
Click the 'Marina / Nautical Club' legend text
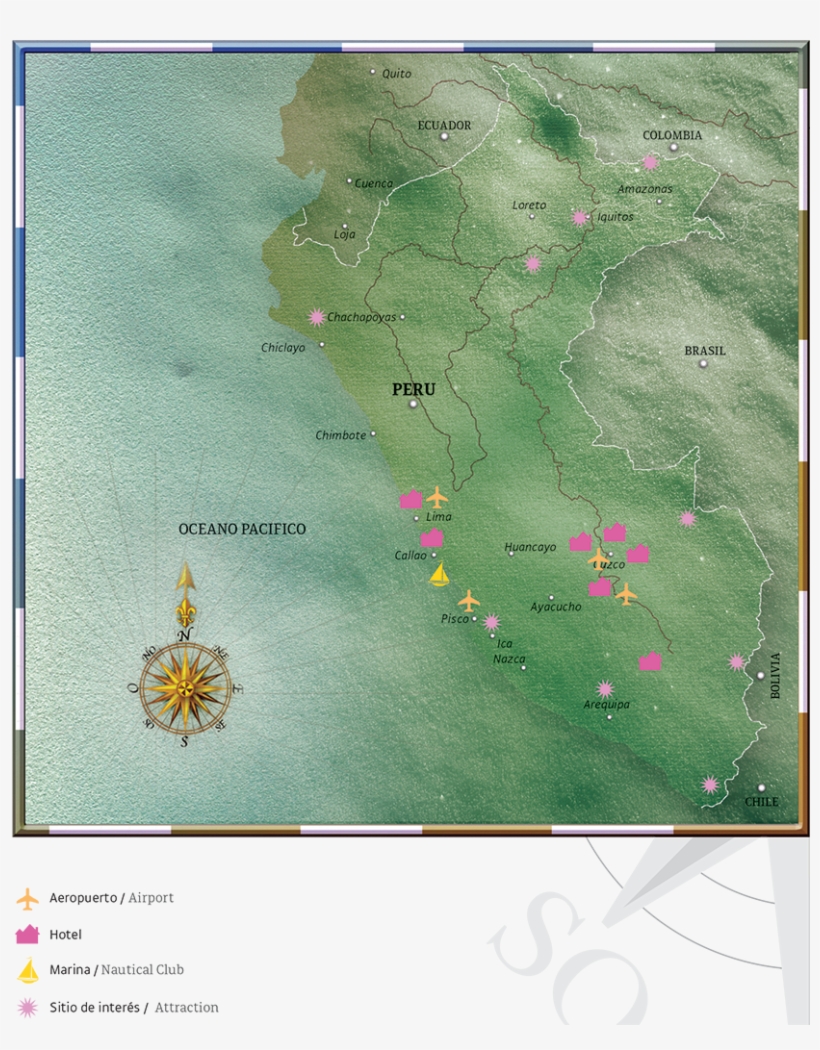click(x=116, y=970)
